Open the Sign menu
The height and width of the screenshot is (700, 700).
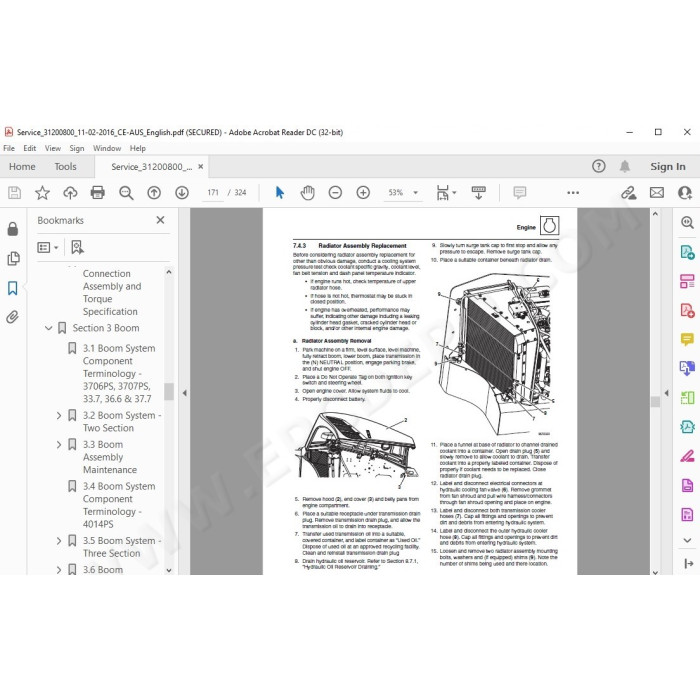pos(77,148)
